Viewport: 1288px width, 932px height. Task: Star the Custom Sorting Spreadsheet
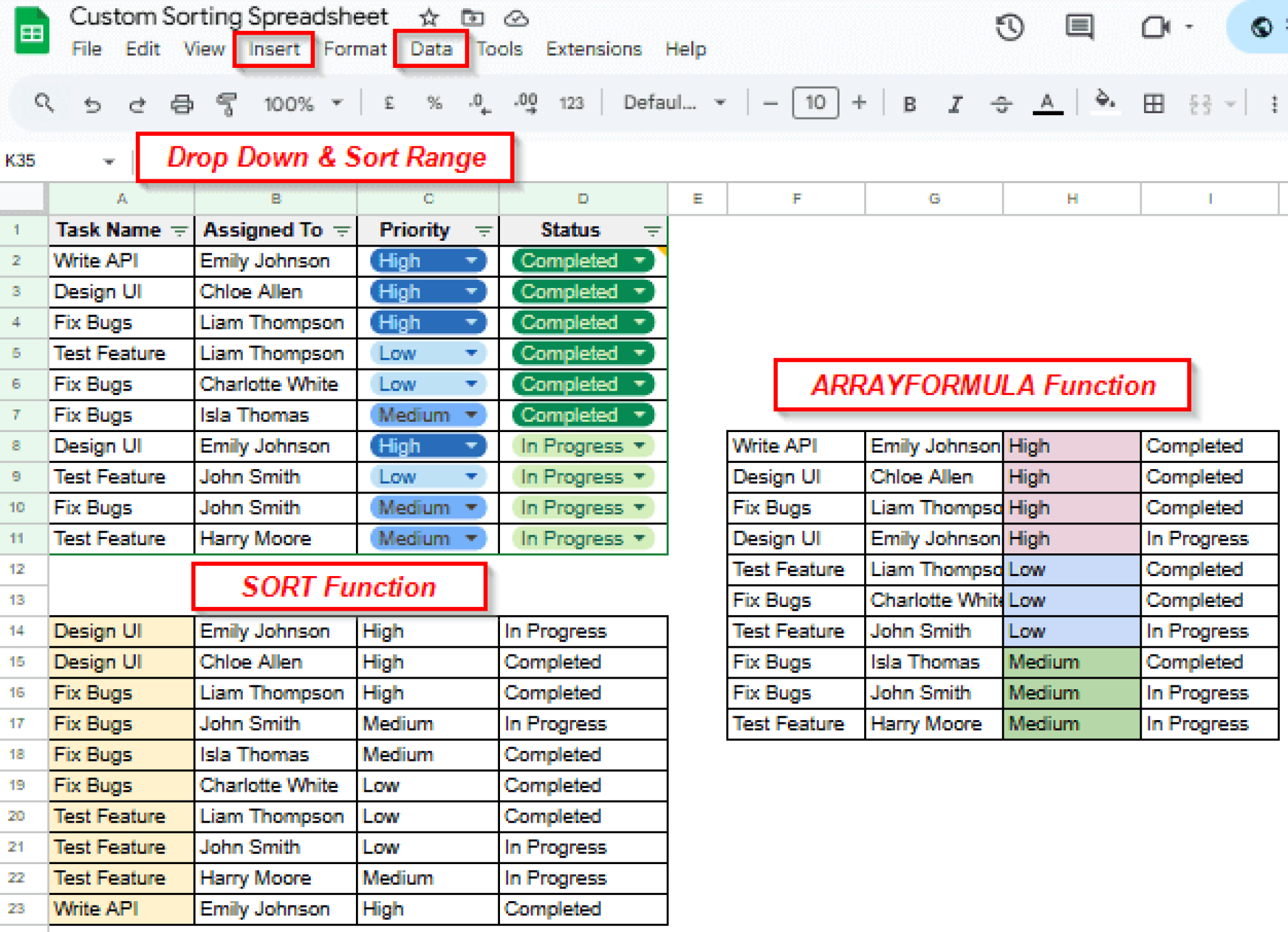click(x=428, y=18)
